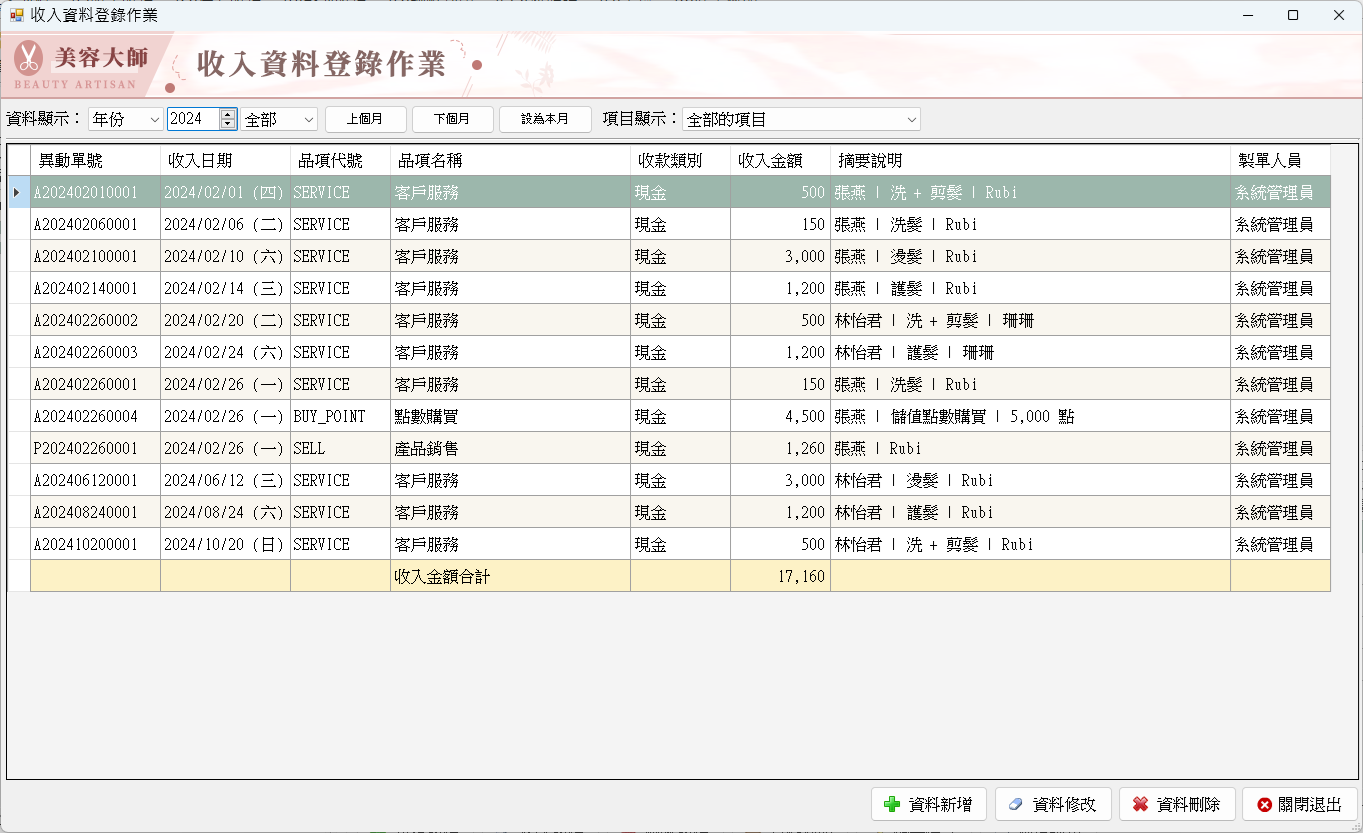Sort by 品項名稱 column header
The width and height of the screenshot is (1363, 833).
pyautogui.click(x=510, y=160)
